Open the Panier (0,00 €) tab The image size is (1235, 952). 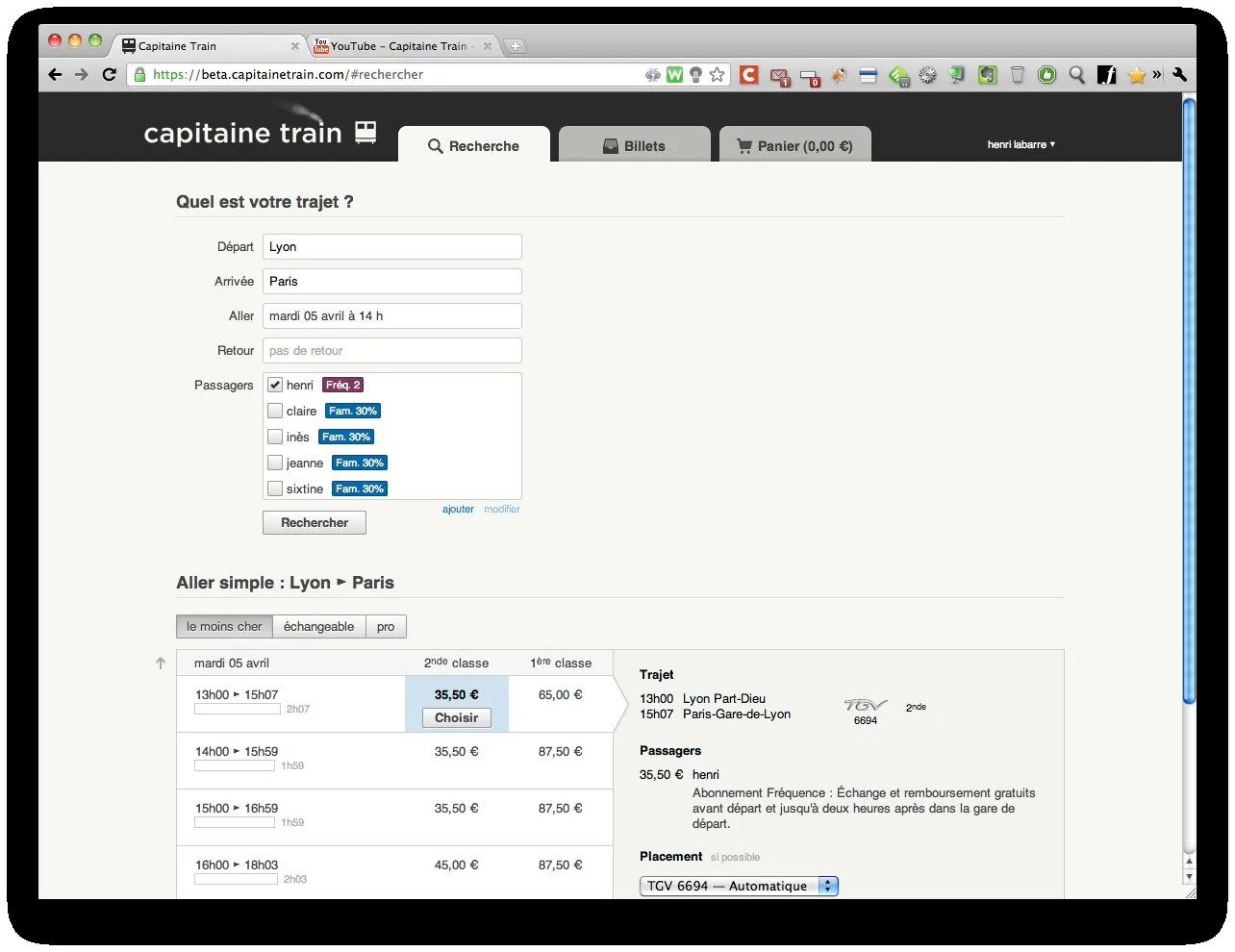tap(795, 144)
